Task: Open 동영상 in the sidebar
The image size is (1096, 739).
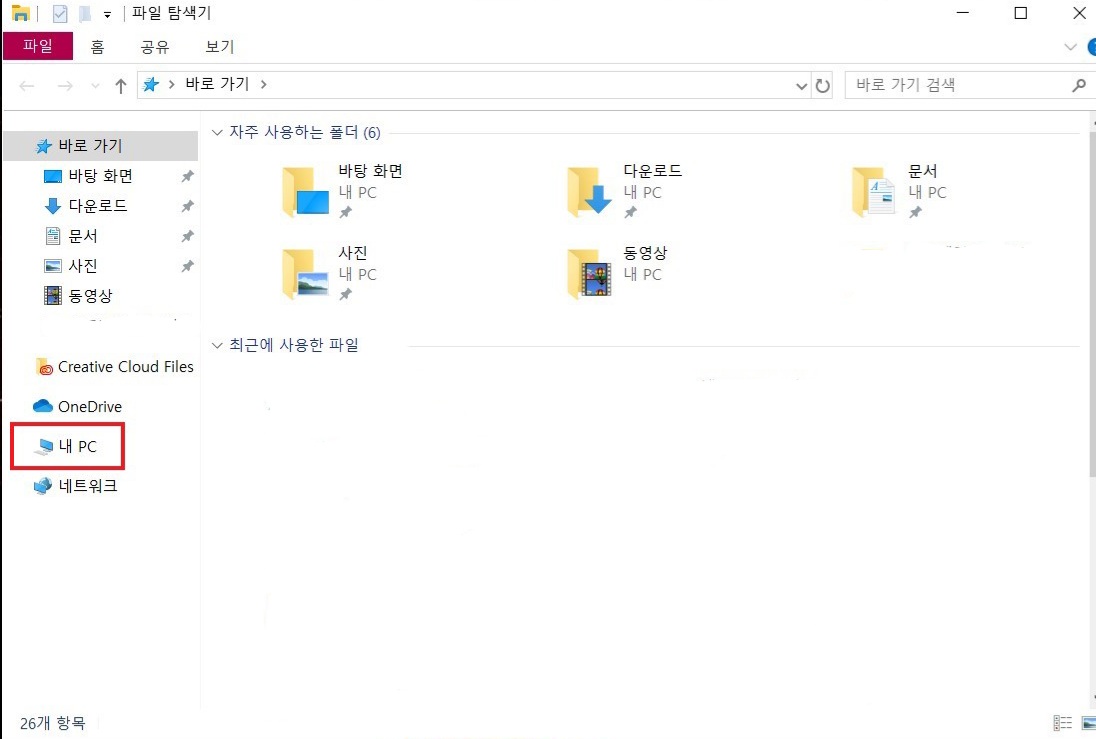Action: tap(90, 296)
